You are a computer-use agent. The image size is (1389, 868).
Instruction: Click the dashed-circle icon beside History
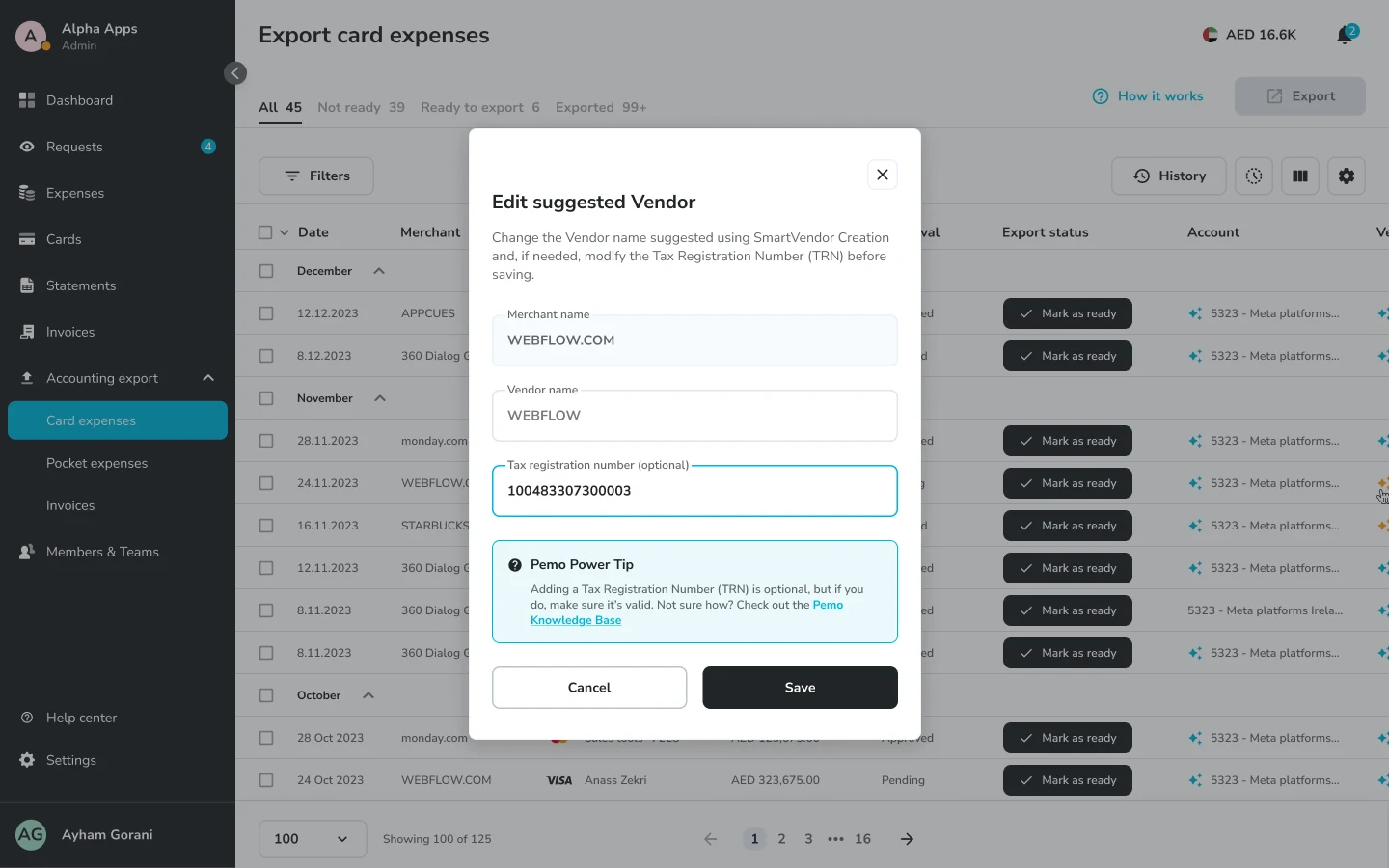(x=1254, y=176)
